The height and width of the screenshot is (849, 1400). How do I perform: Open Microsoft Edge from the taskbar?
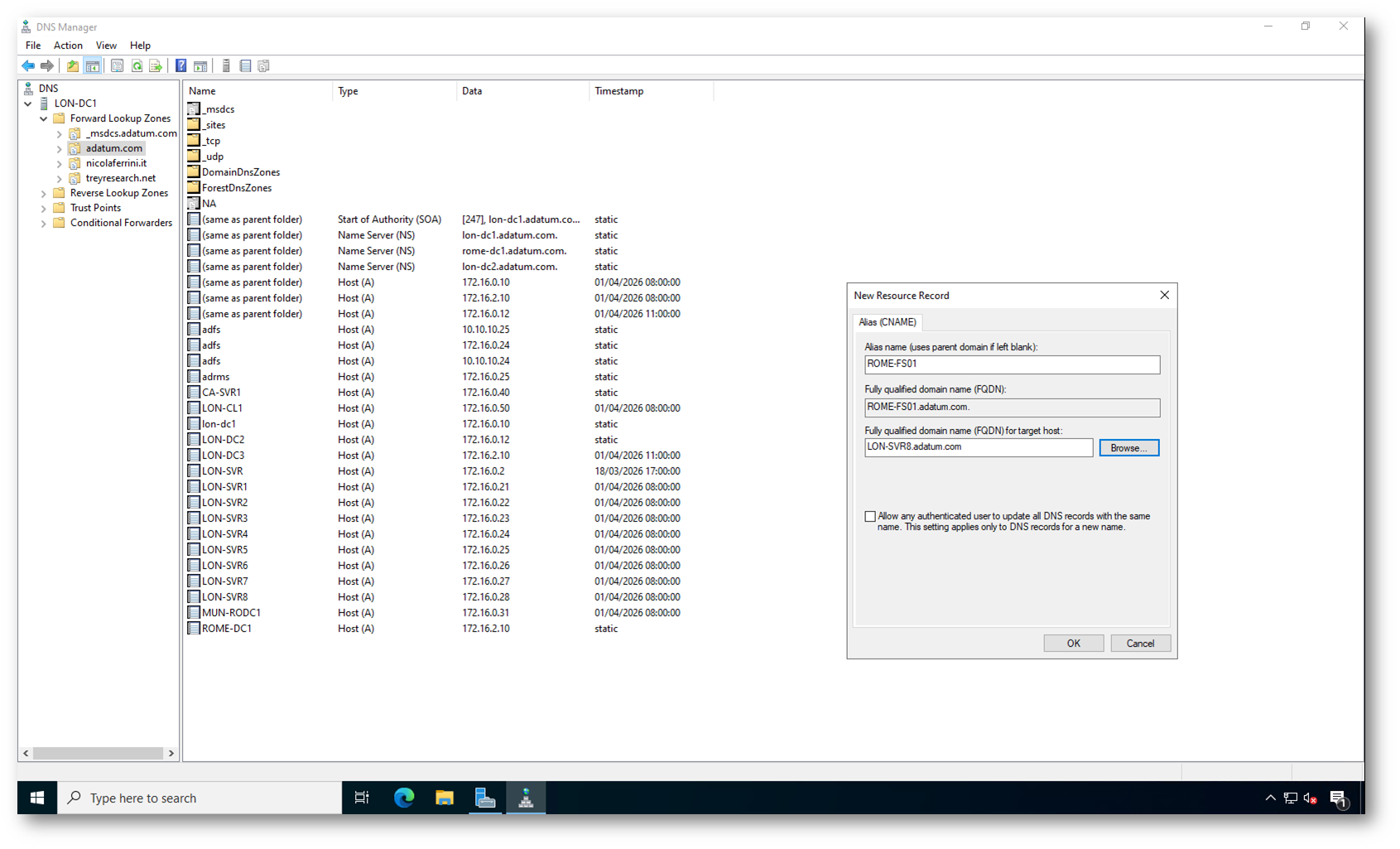[403, 798]
